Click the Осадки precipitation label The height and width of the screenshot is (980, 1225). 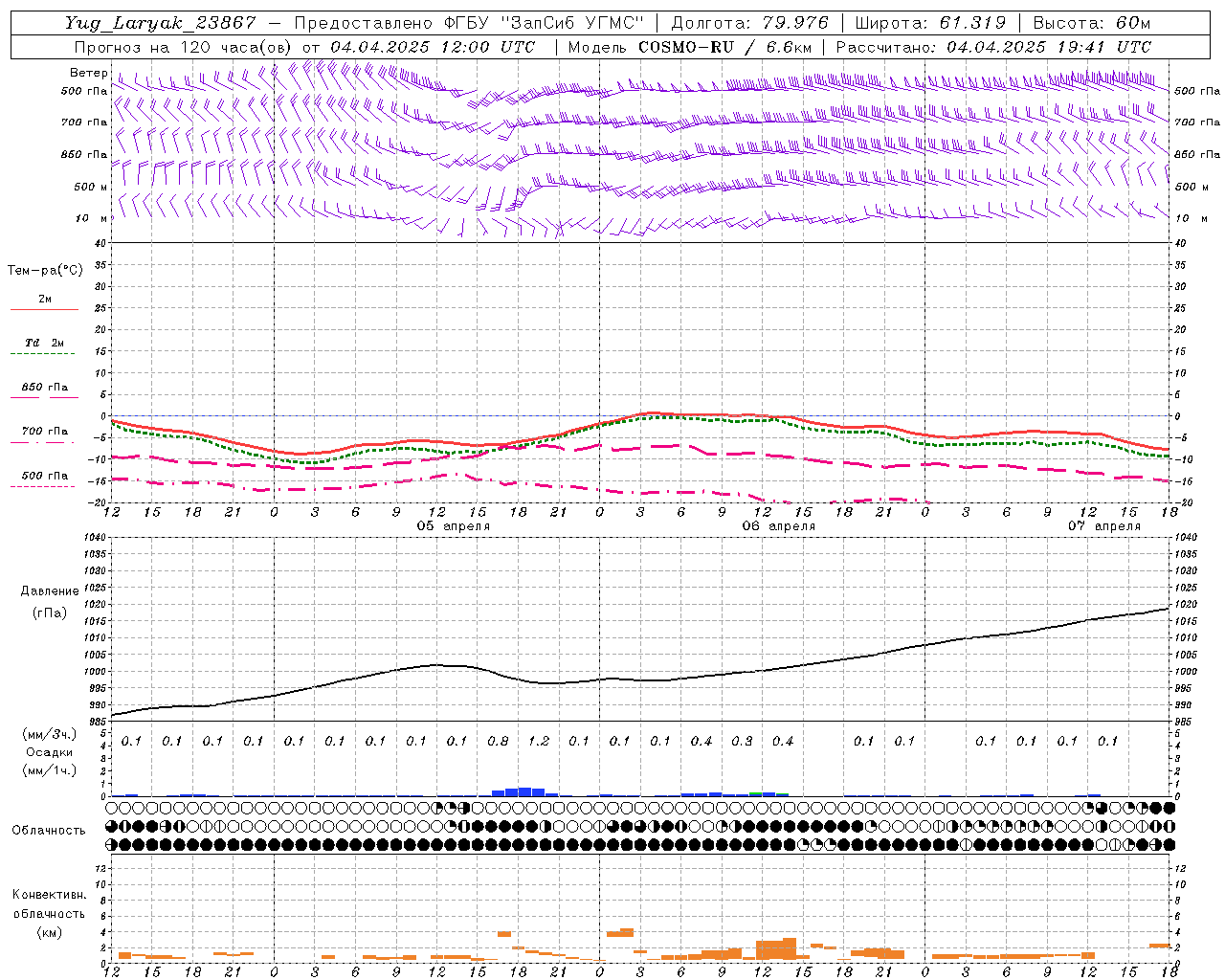pyautogui.click(x=48, y=752)
